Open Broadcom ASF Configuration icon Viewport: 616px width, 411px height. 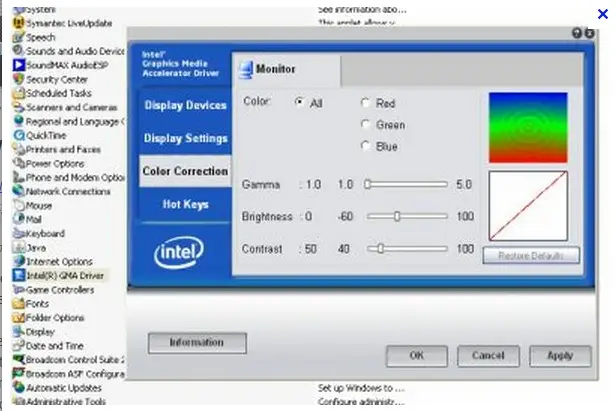pos(18,374)
